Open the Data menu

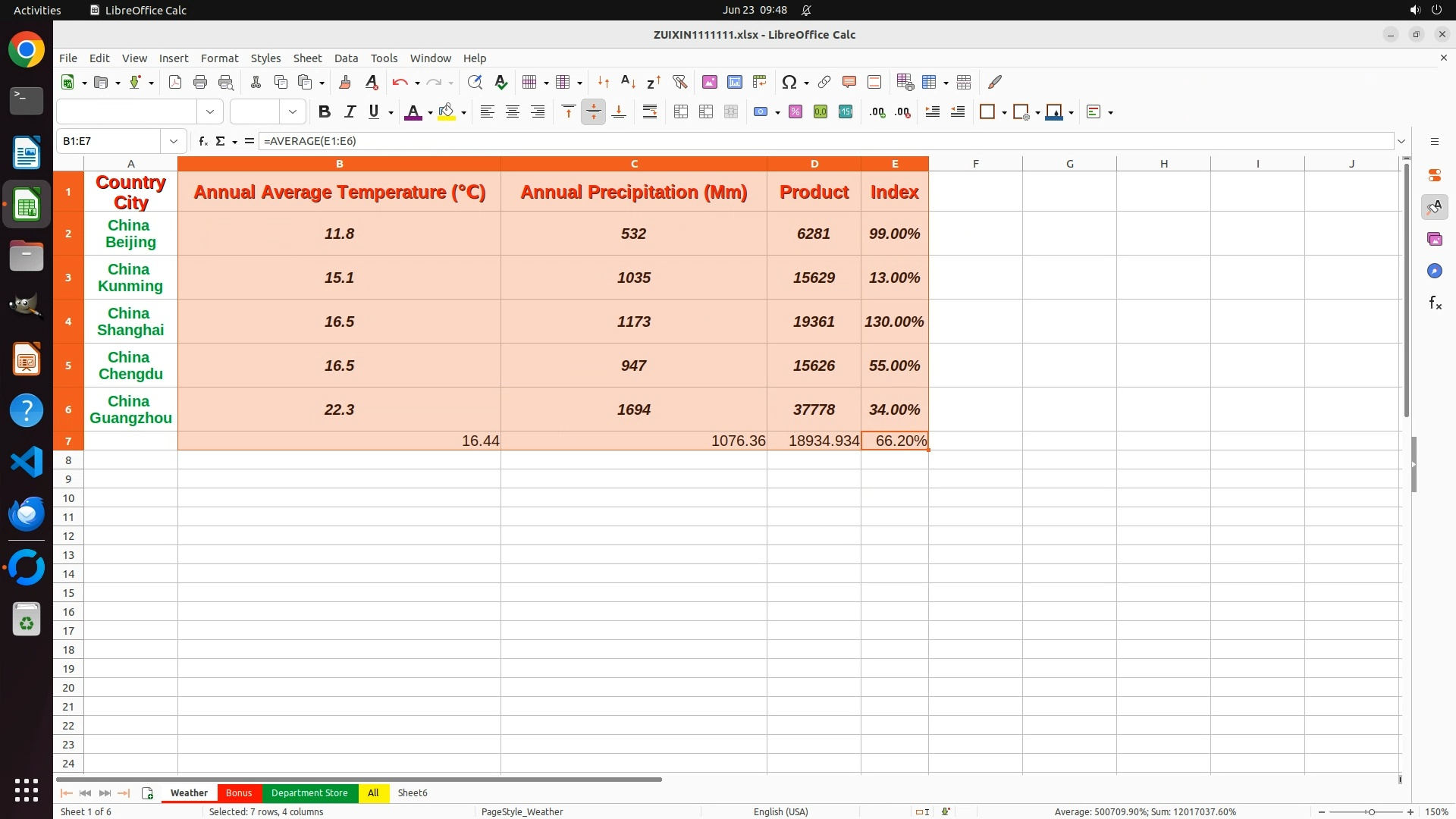pyautogui.click(x=346, y=58)
